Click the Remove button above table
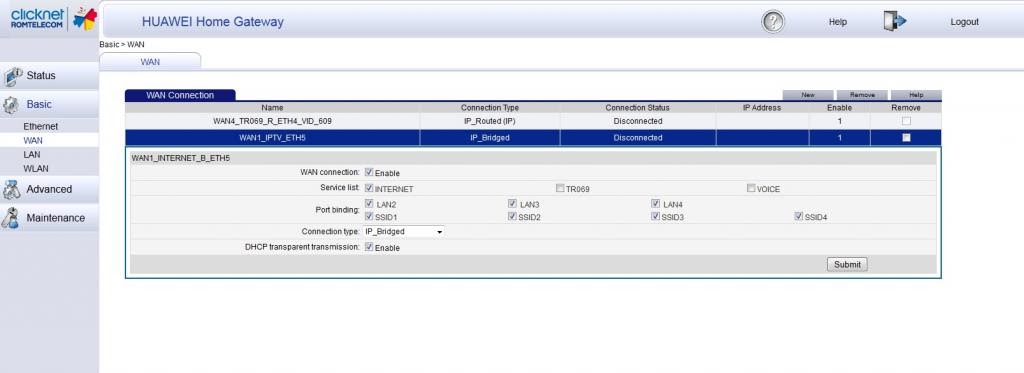The width and height of the screenshot is (1024, 373). [x=862, y=95]
